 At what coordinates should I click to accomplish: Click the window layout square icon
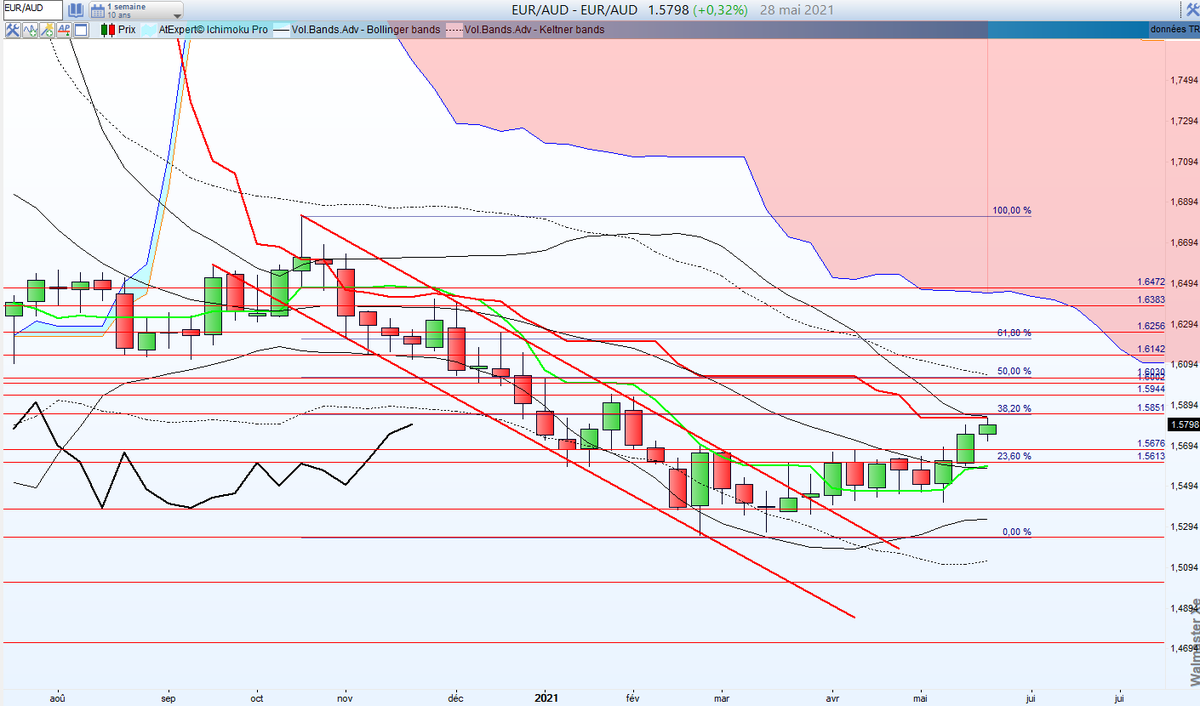(x=83, y=30)
